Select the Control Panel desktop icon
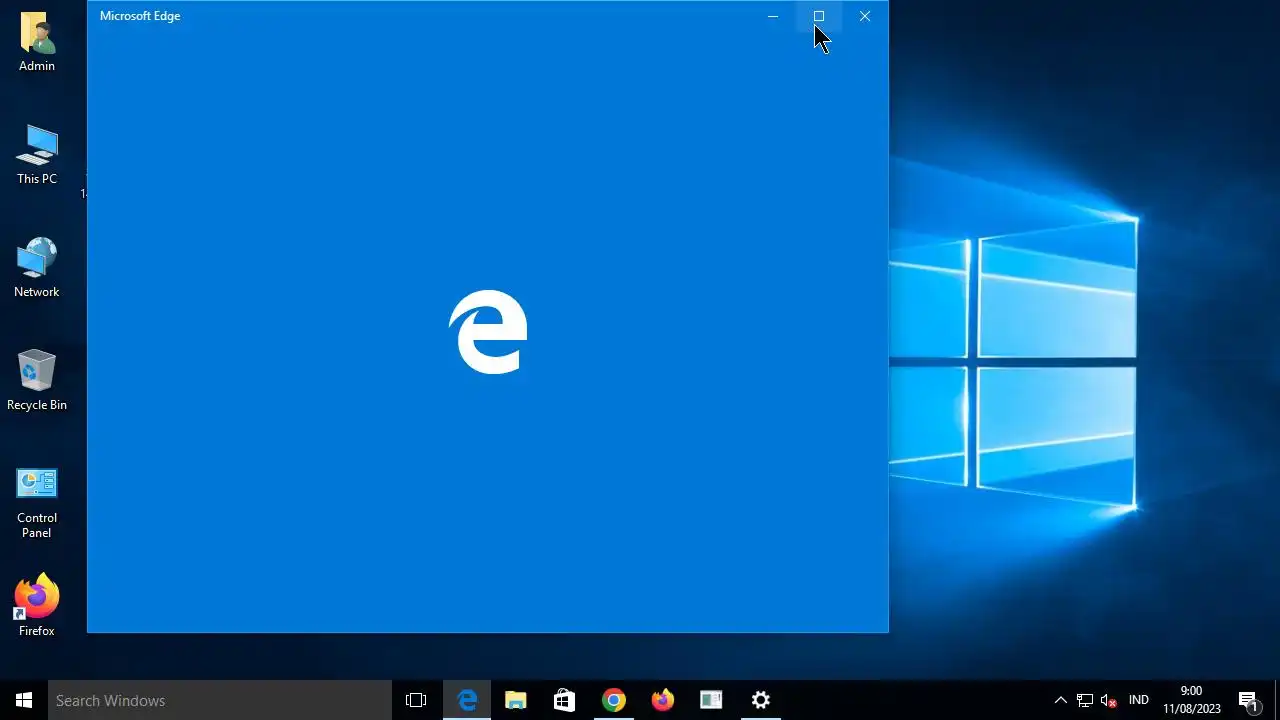Screen dimensions: 1280x720 [37, 502]
